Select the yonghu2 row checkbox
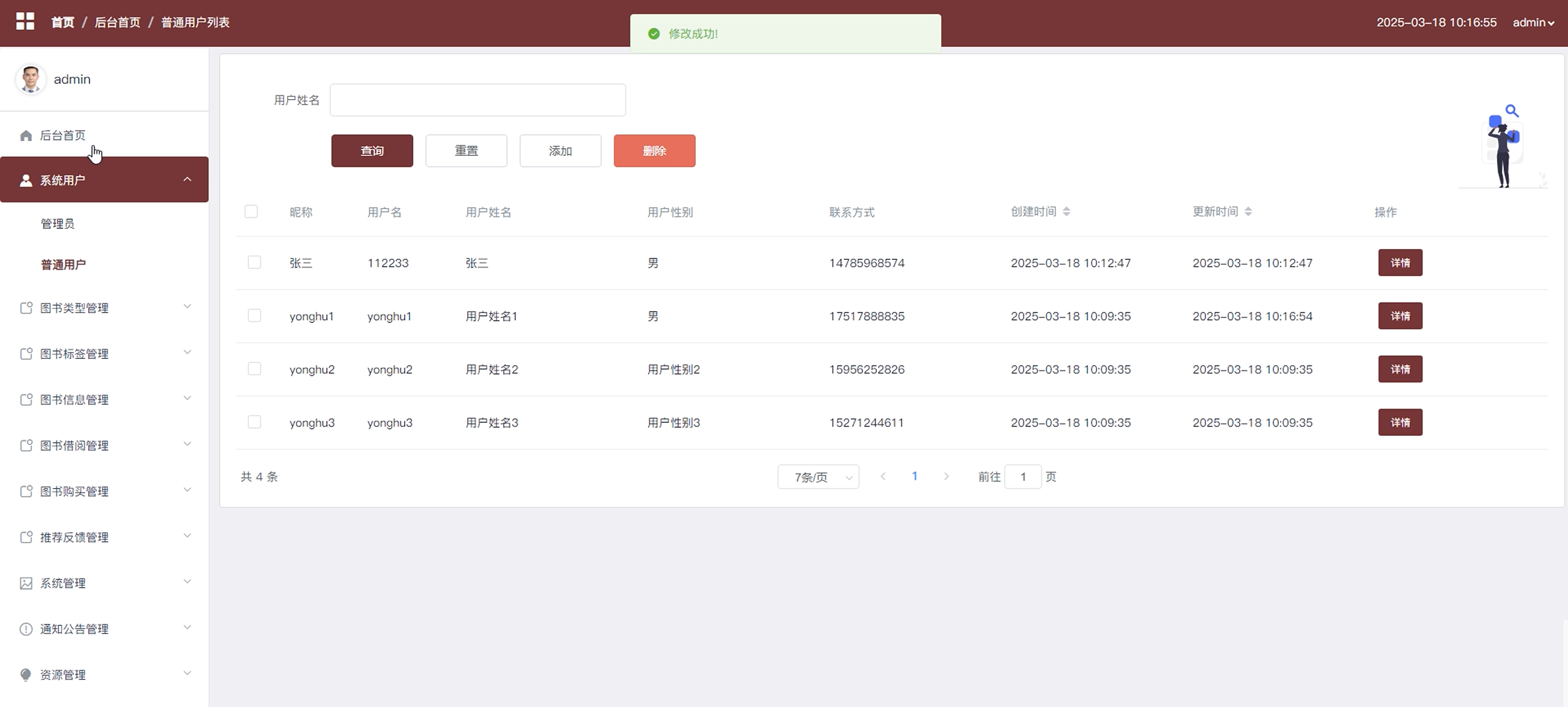The width and height of the screenshot is (1568, 707). 254,369
